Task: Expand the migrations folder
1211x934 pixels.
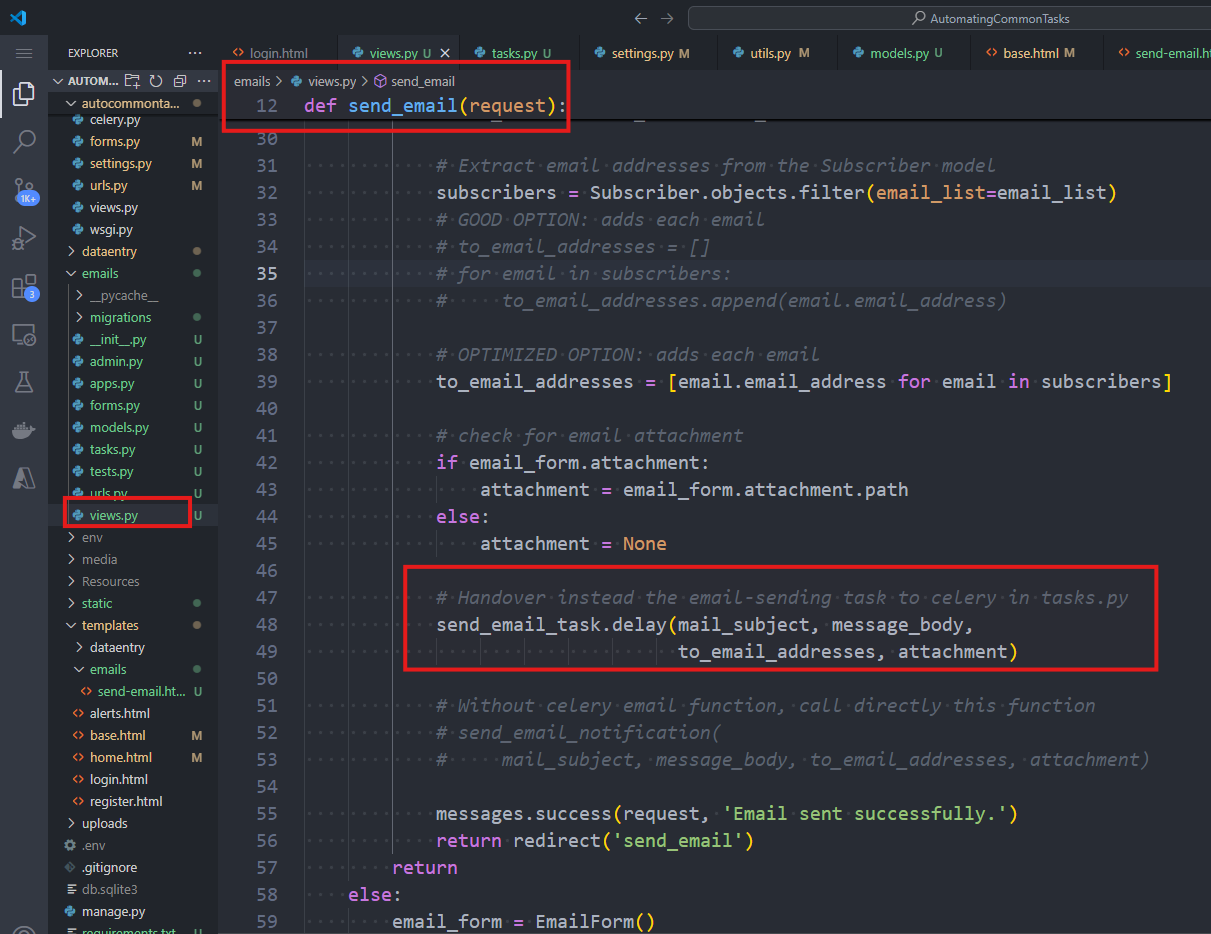Action: pyautogui.click(x=133, y=317)
